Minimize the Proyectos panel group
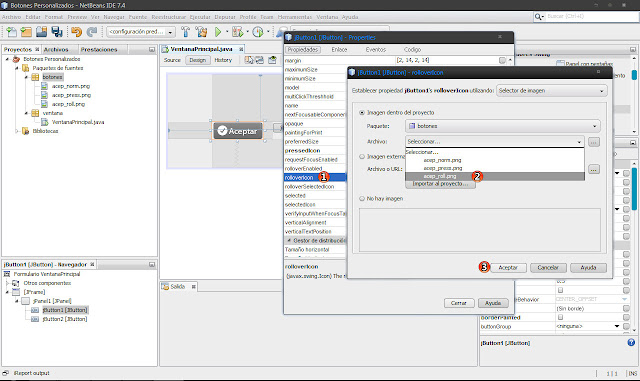640x381 pixels. click(x=152, y=49)
